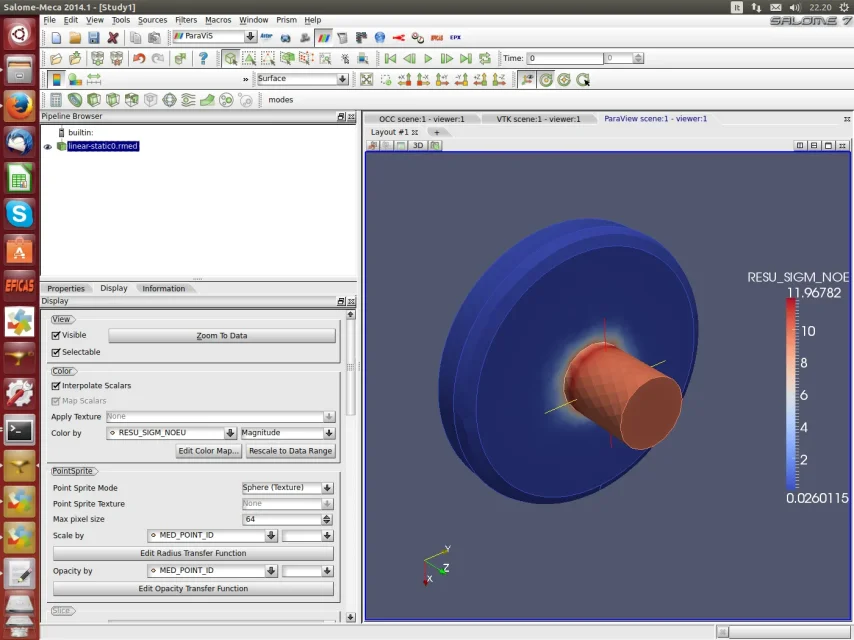854x640 pixels.
Task: Click Edit Opacity Transfer Function button
Action: point(193,589)
